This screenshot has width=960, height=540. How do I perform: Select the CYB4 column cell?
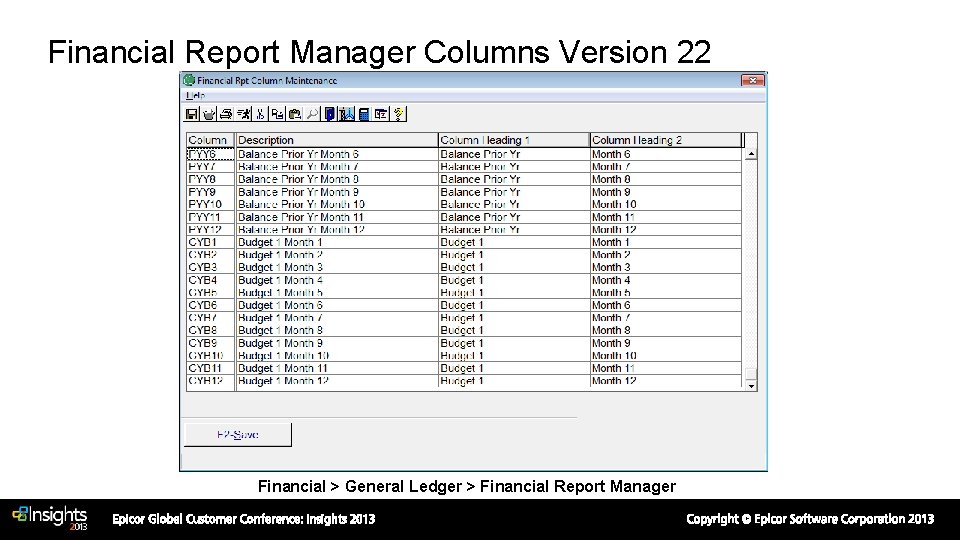pos(210,280)
